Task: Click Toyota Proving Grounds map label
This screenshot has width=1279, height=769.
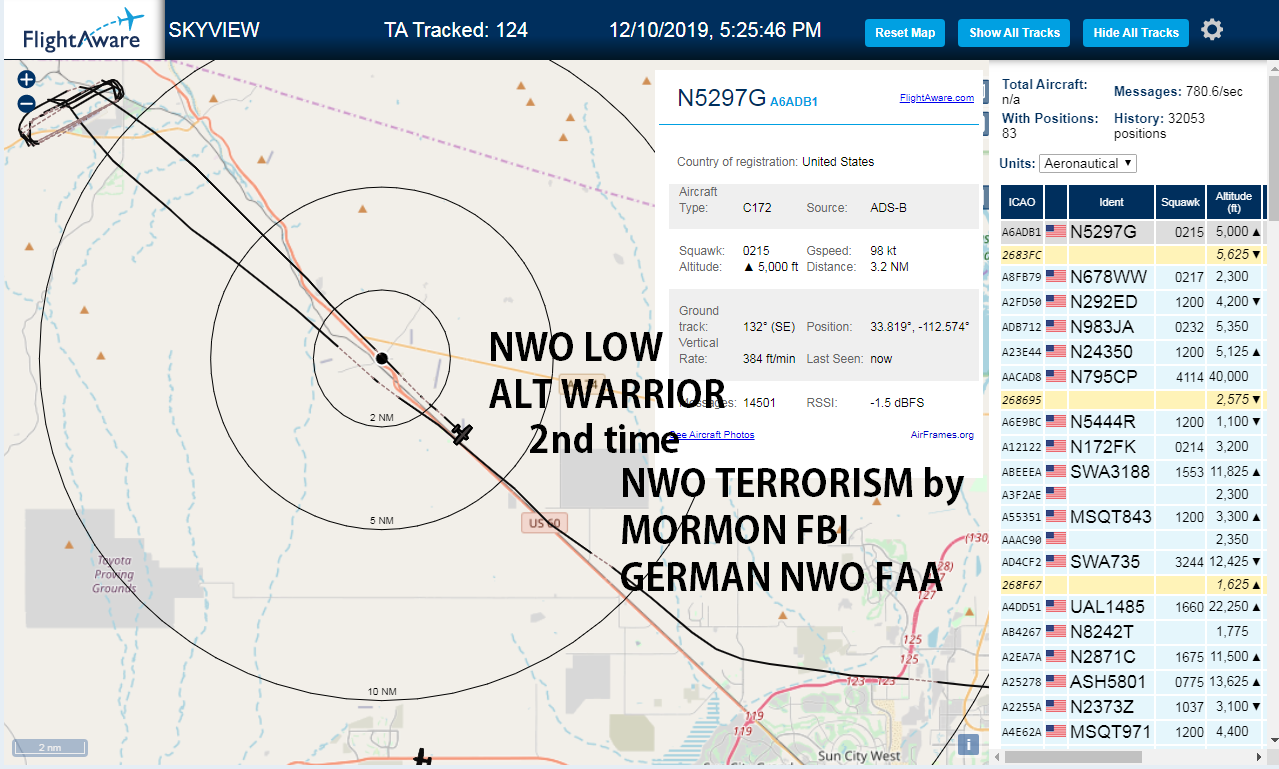Action: [115, 574]
